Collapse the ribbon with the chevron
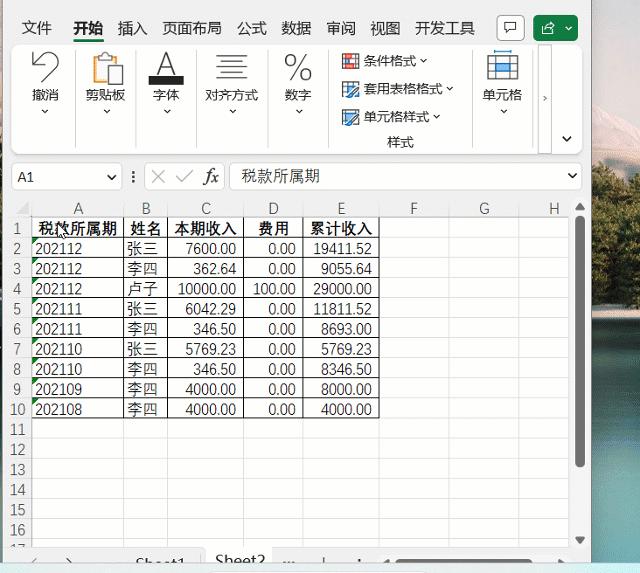640x573 pixels. click(x=567, y=139)
